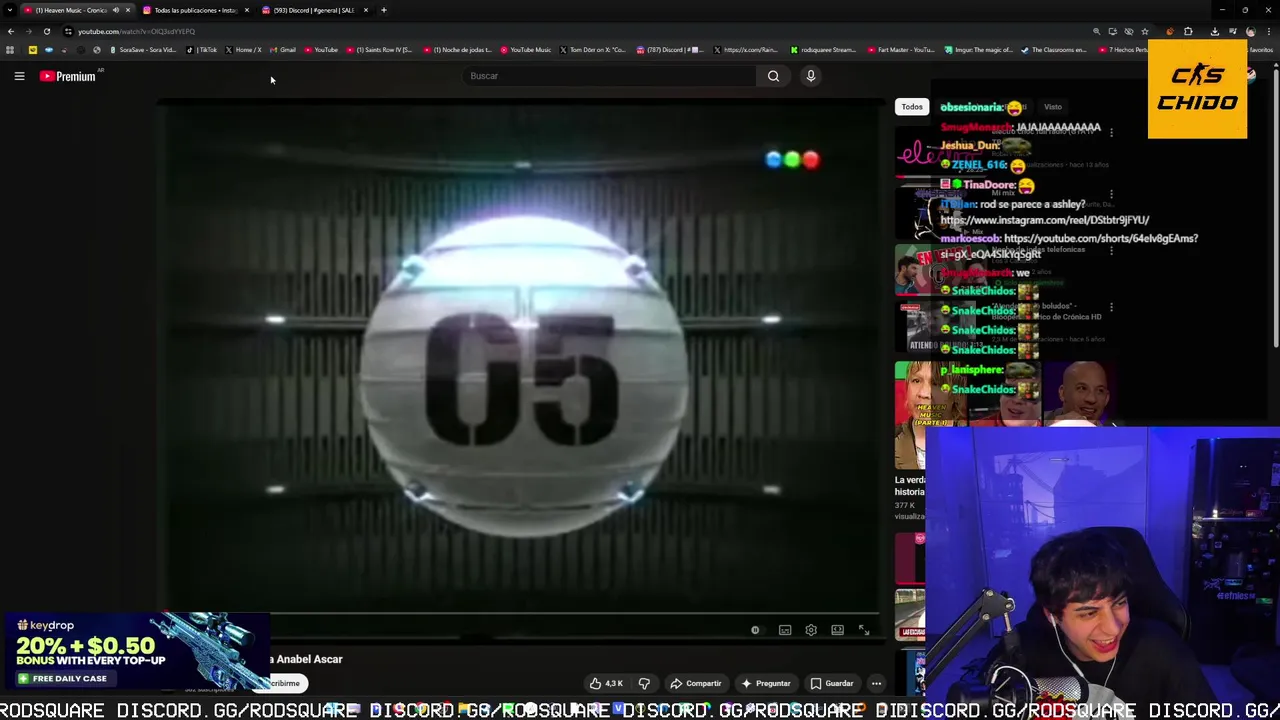
Task: Click the youtube.com address bar URL
Action: click(137, 31)
